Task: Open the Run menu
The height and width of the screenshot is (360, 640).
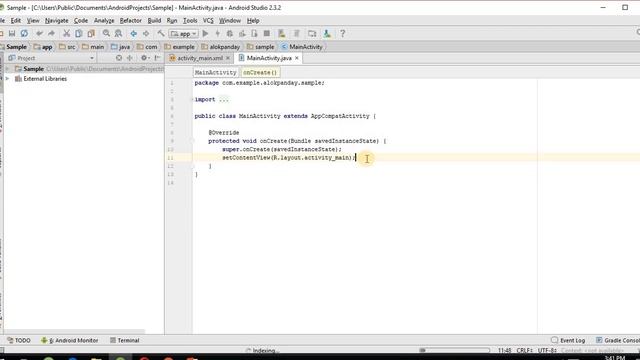Action: pos(172,20)
